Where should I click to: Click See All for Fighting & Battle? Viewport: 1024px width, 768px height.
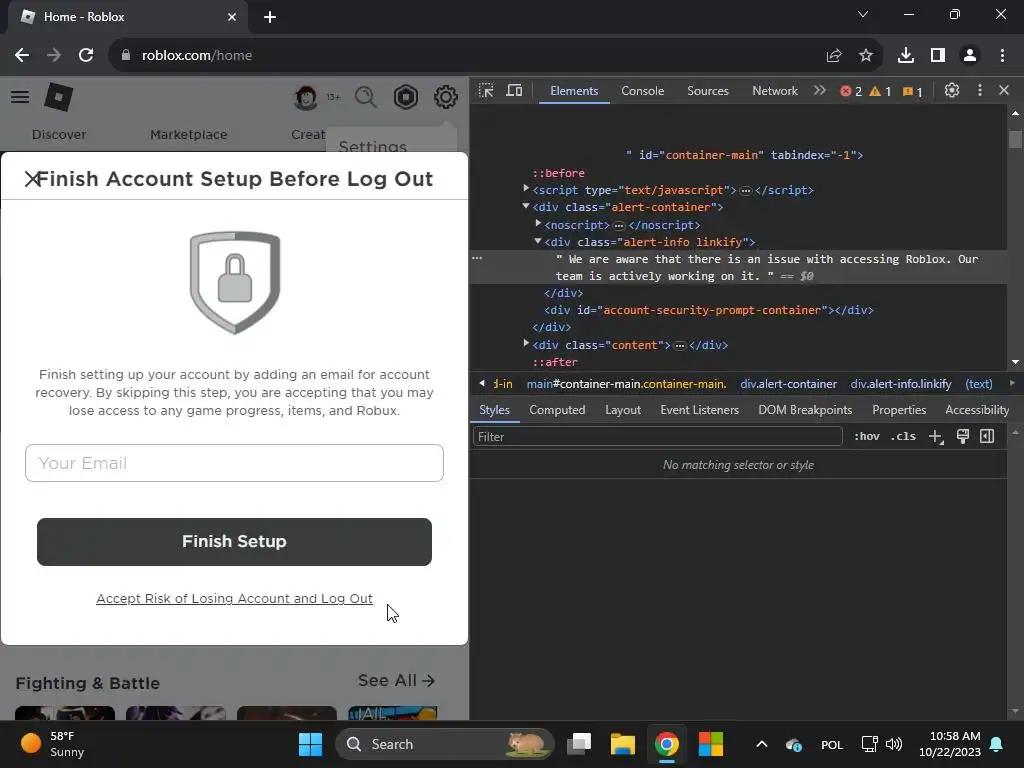point(396,680)
